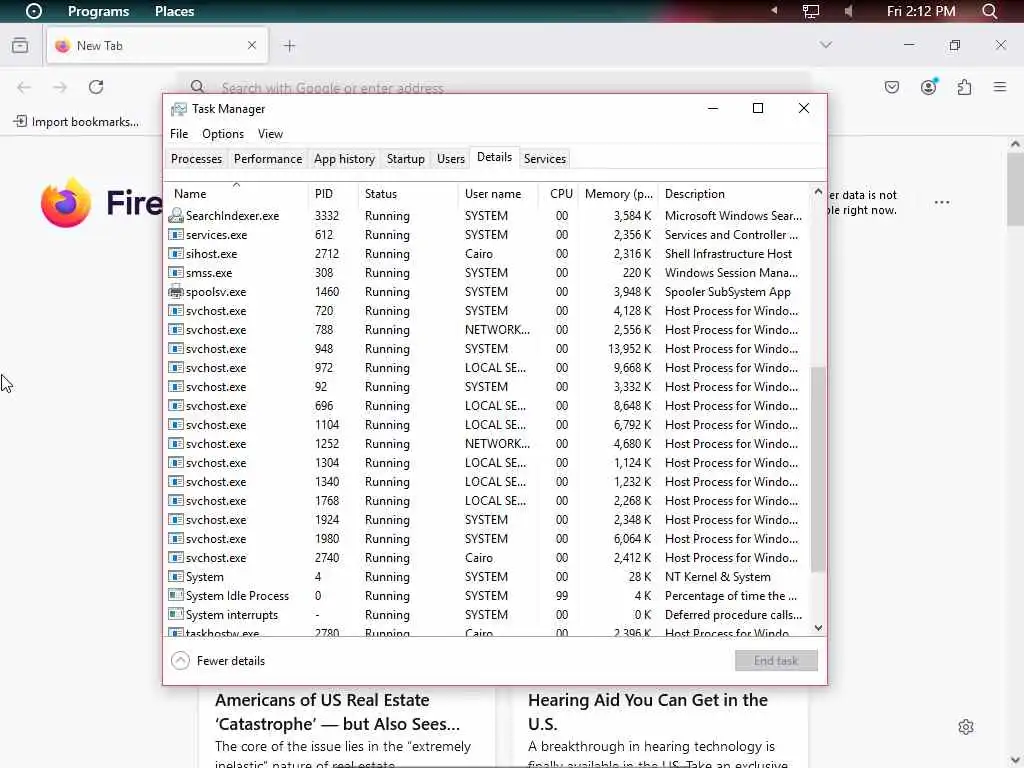Click the network display icon in panel
Screen dimensions: 1024x768
tap(810, 11)
